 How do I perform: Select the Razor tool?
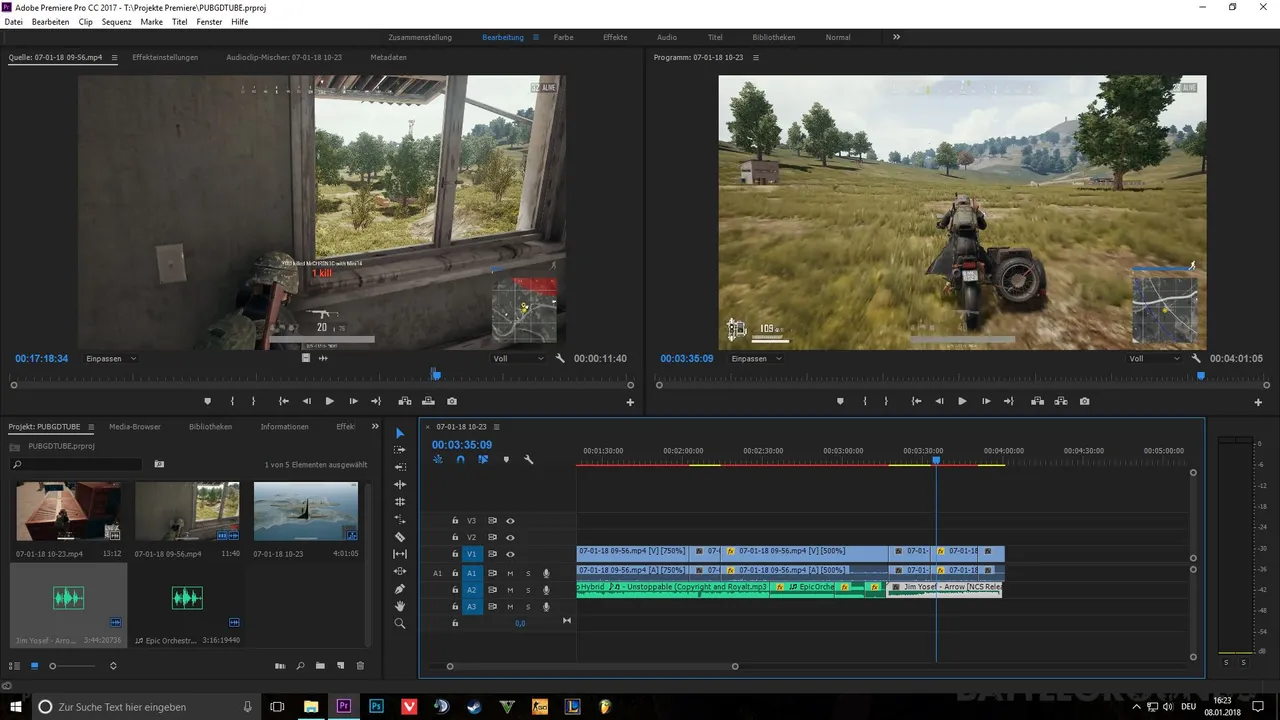pos(400,537)
